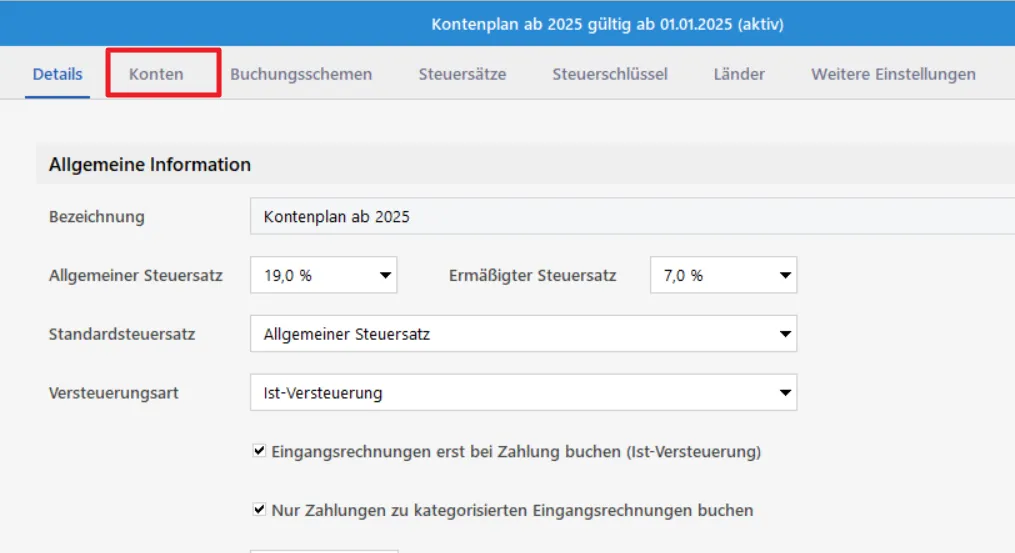The width and height of the screenshot is (1015, 553).
Task: Open the Buchungsschemen tab
Action: pos(301,74)
